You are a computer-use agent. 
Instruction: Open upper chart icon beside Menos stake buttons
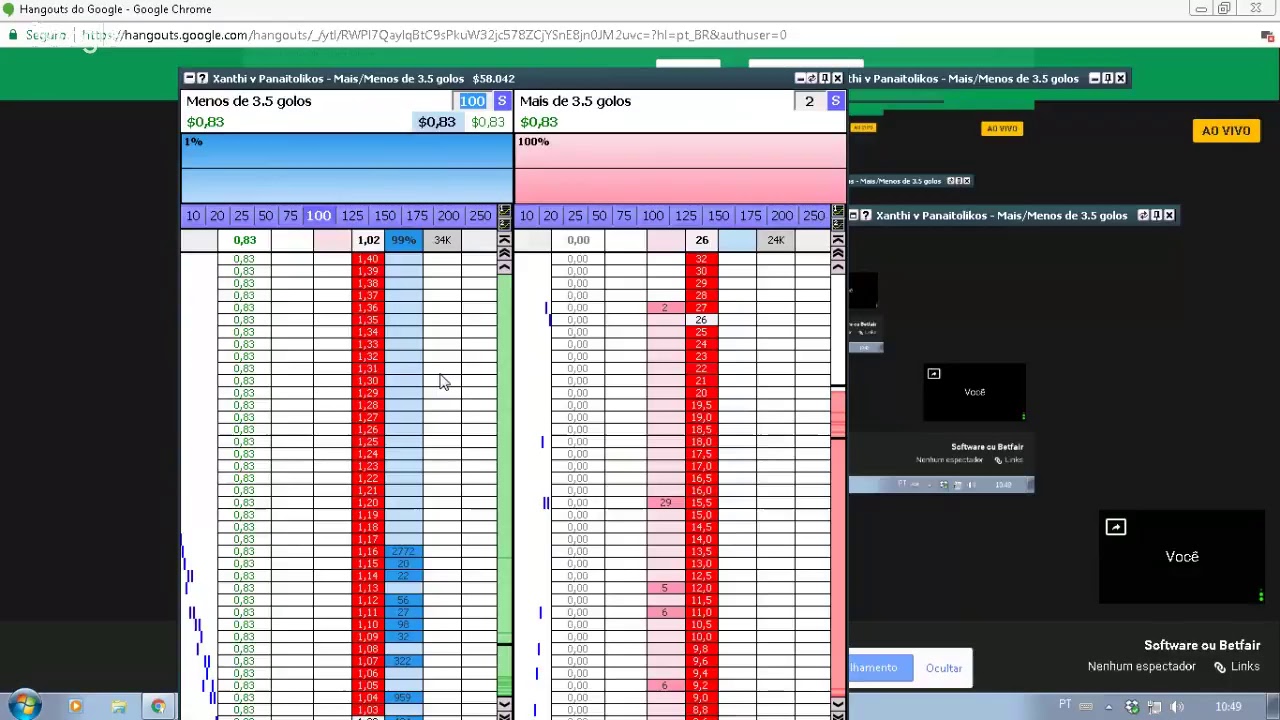click(504, 210)
